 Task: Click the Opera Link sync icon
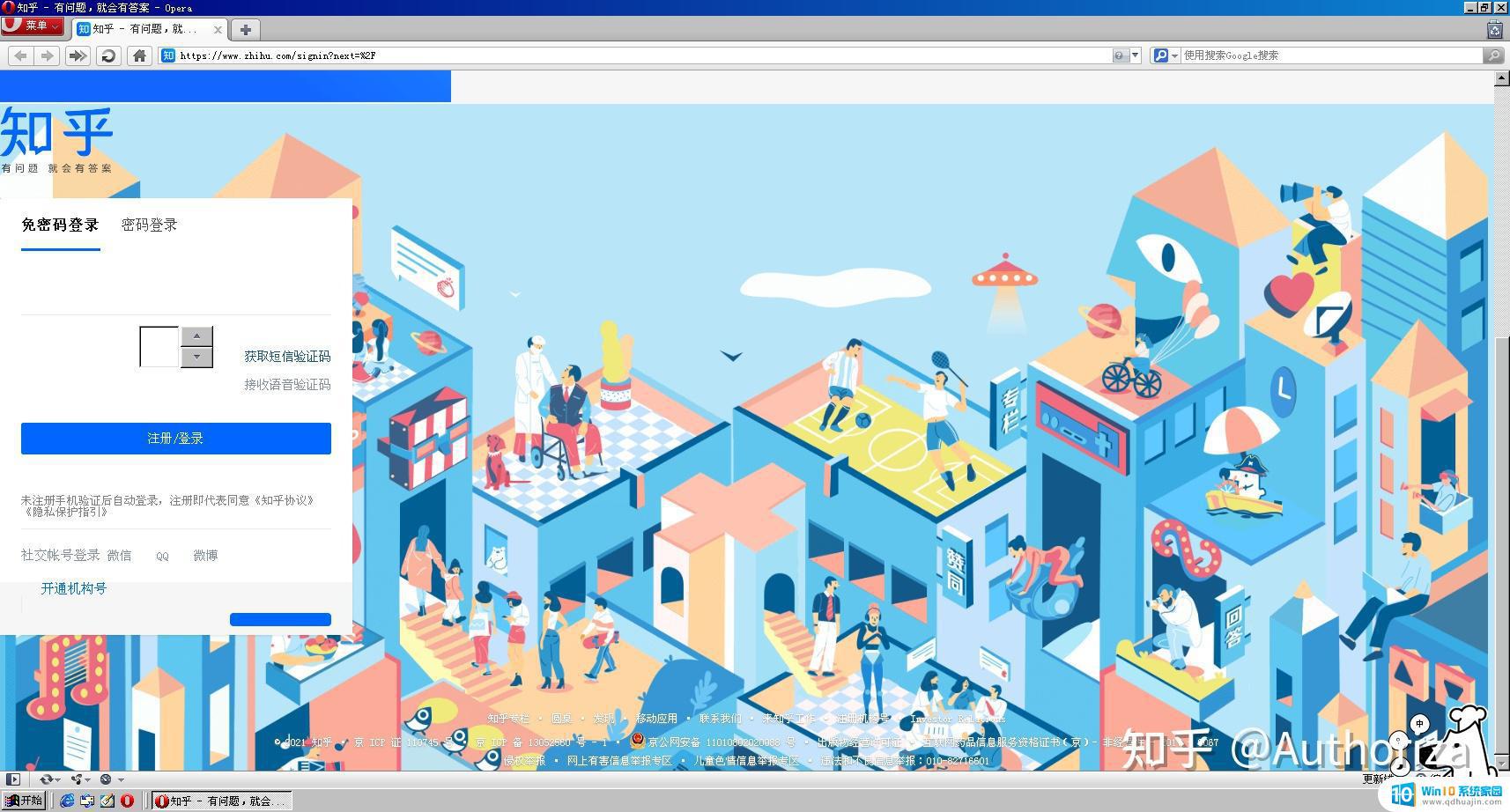click(x=46, y=779)
